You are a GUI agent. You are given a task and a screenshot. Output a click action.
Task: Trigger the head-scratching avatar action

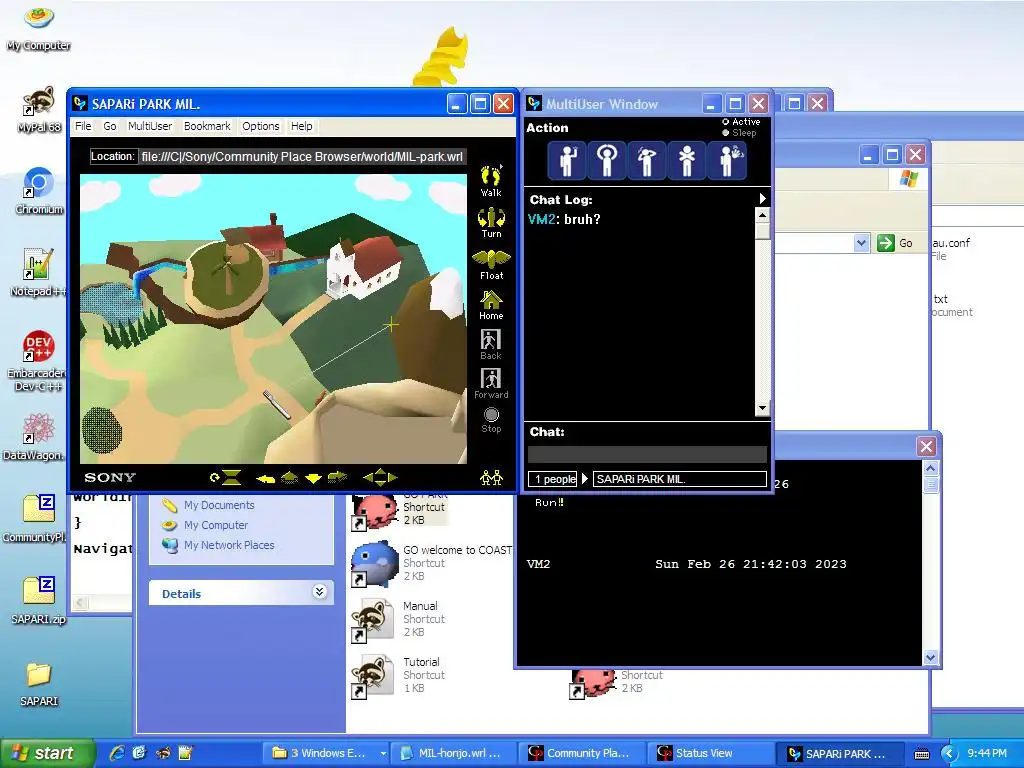(x=647, y=160)
